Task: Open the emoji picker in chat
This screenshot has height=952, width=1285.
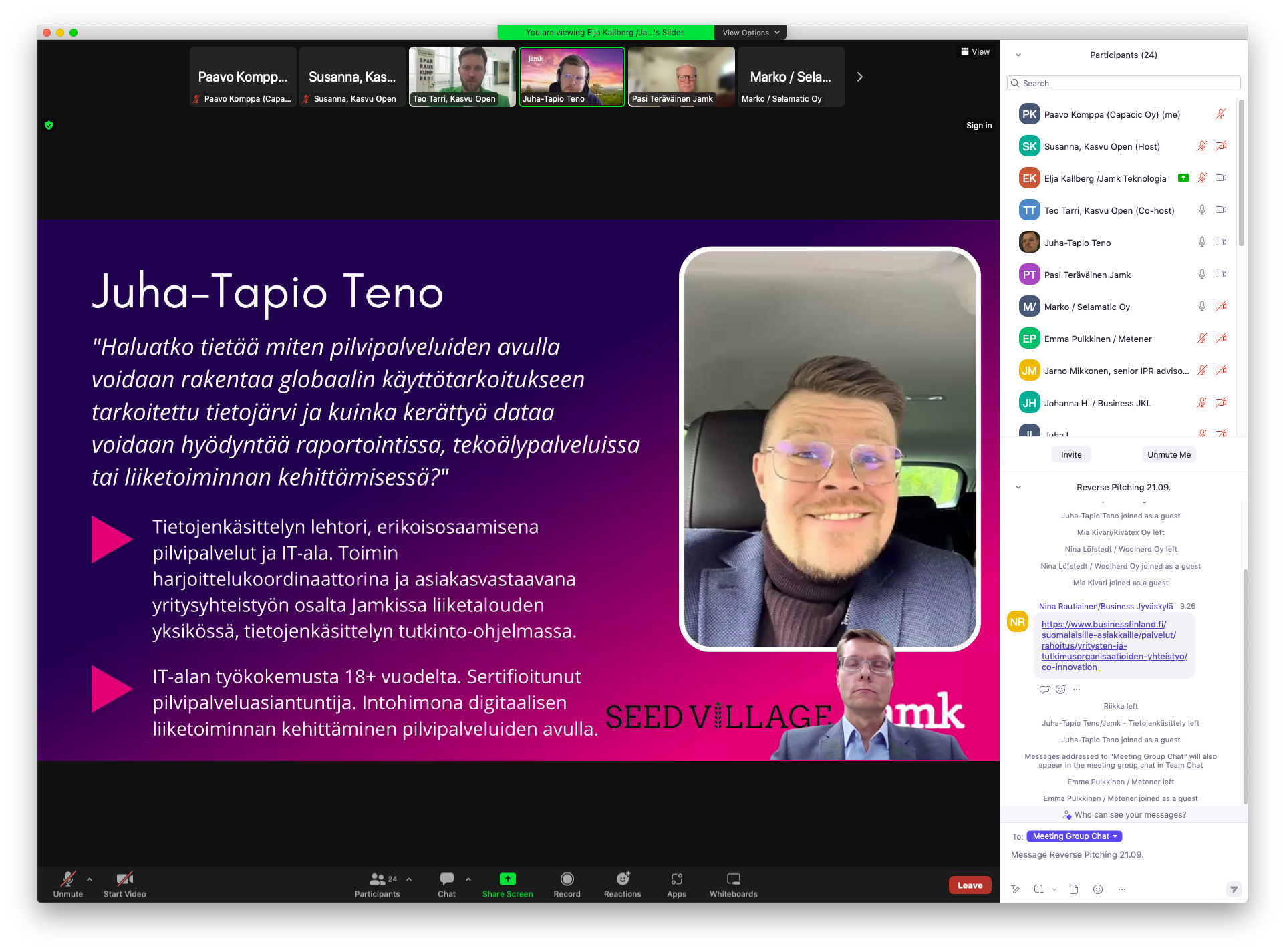Action: pyautogui.click(x=1097, y=889)
